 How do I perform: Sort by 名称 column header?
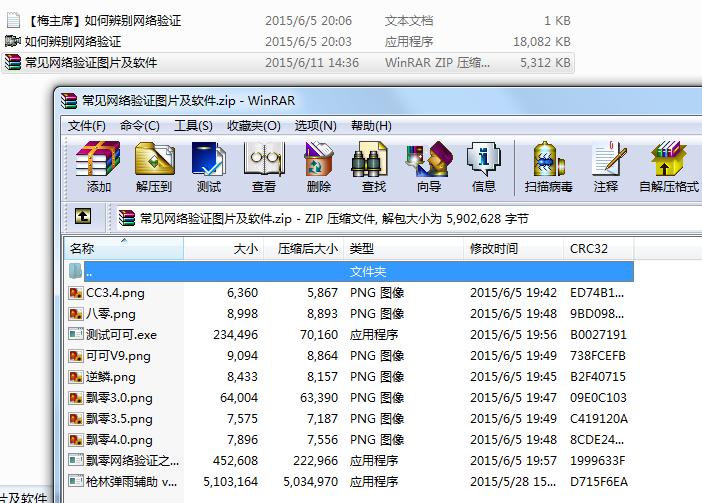pos(124,248)
